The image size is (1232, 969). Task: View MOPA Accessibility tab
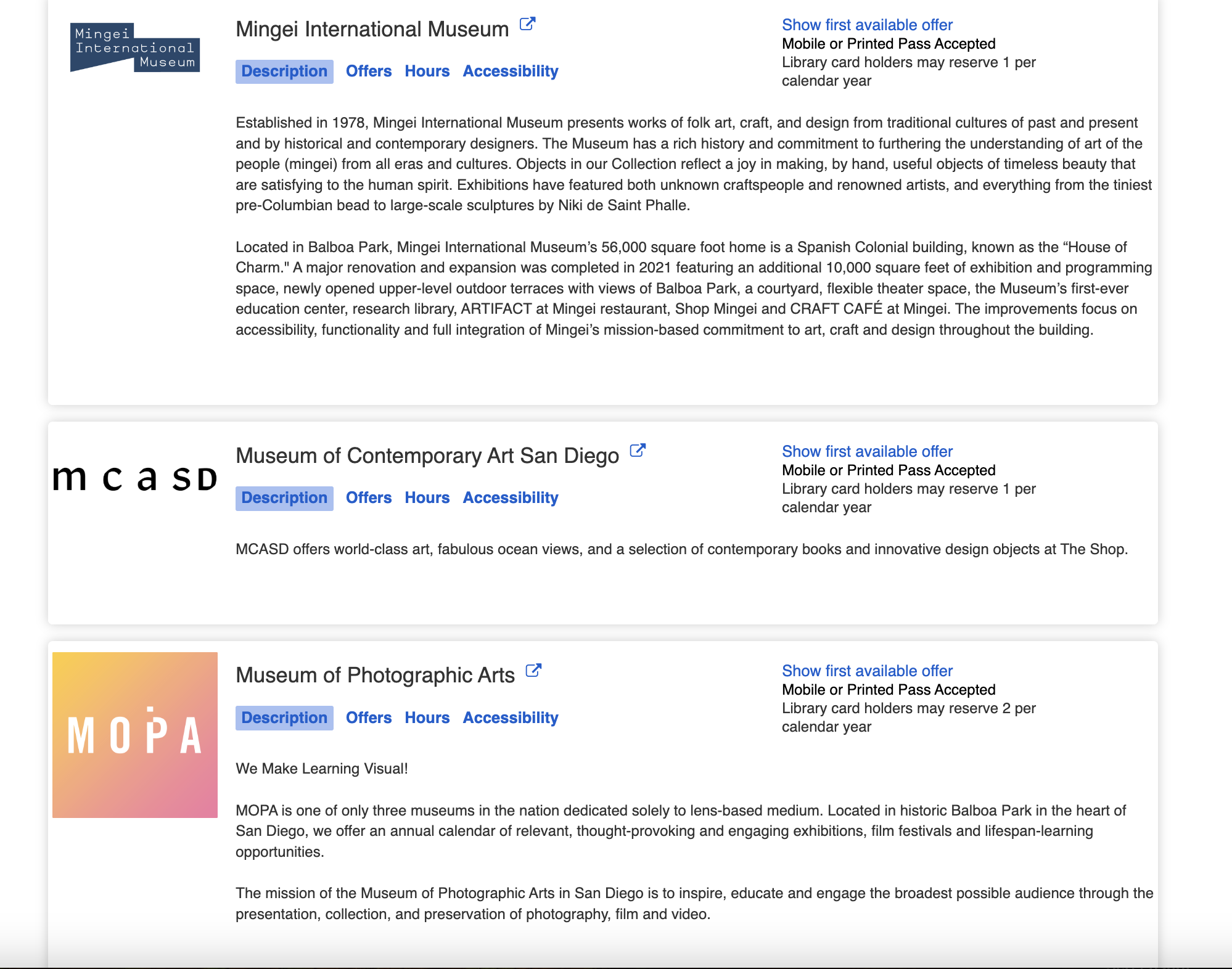coord(511,718)
